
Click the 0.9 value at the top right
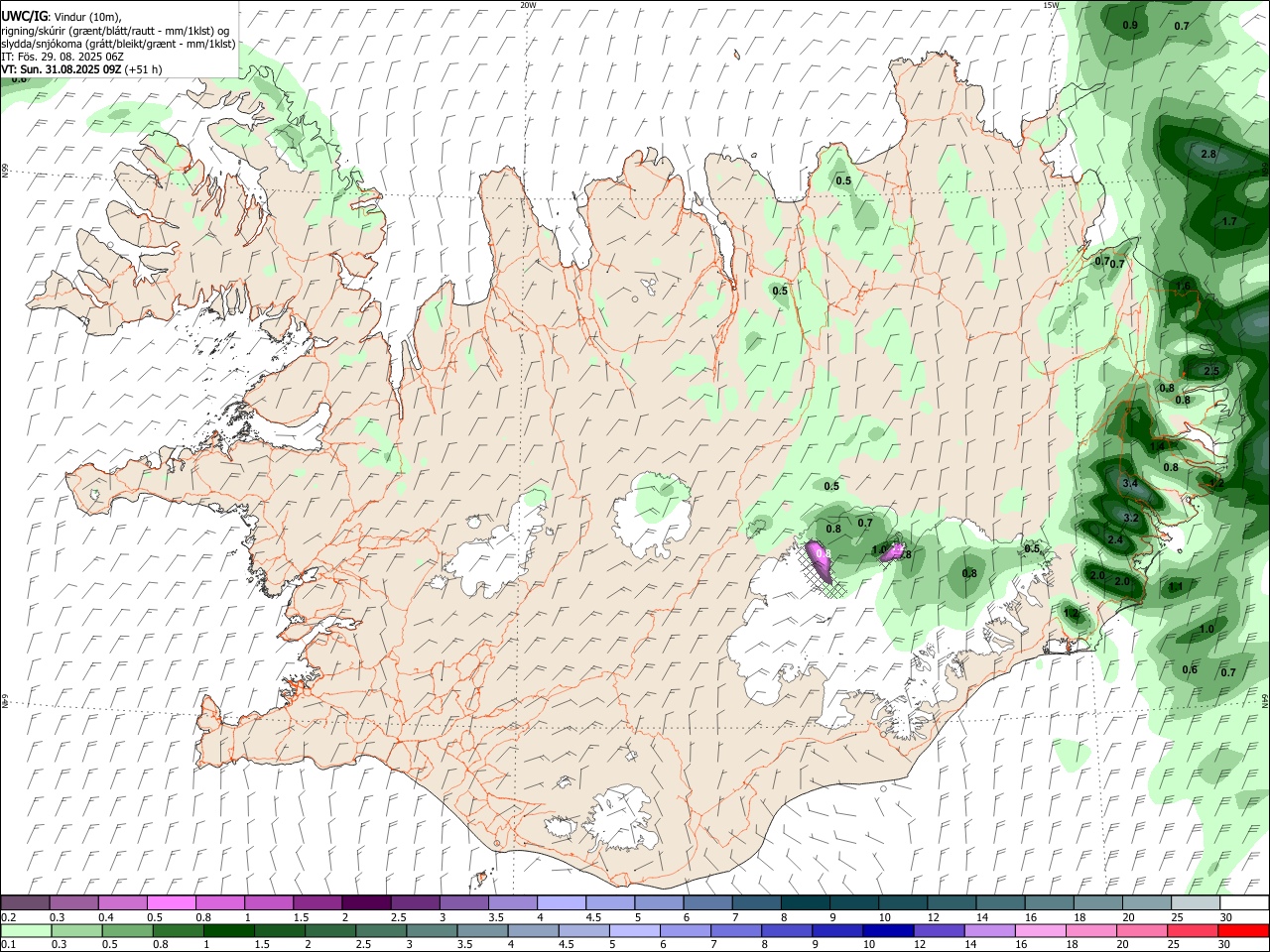coord(1130,25)
